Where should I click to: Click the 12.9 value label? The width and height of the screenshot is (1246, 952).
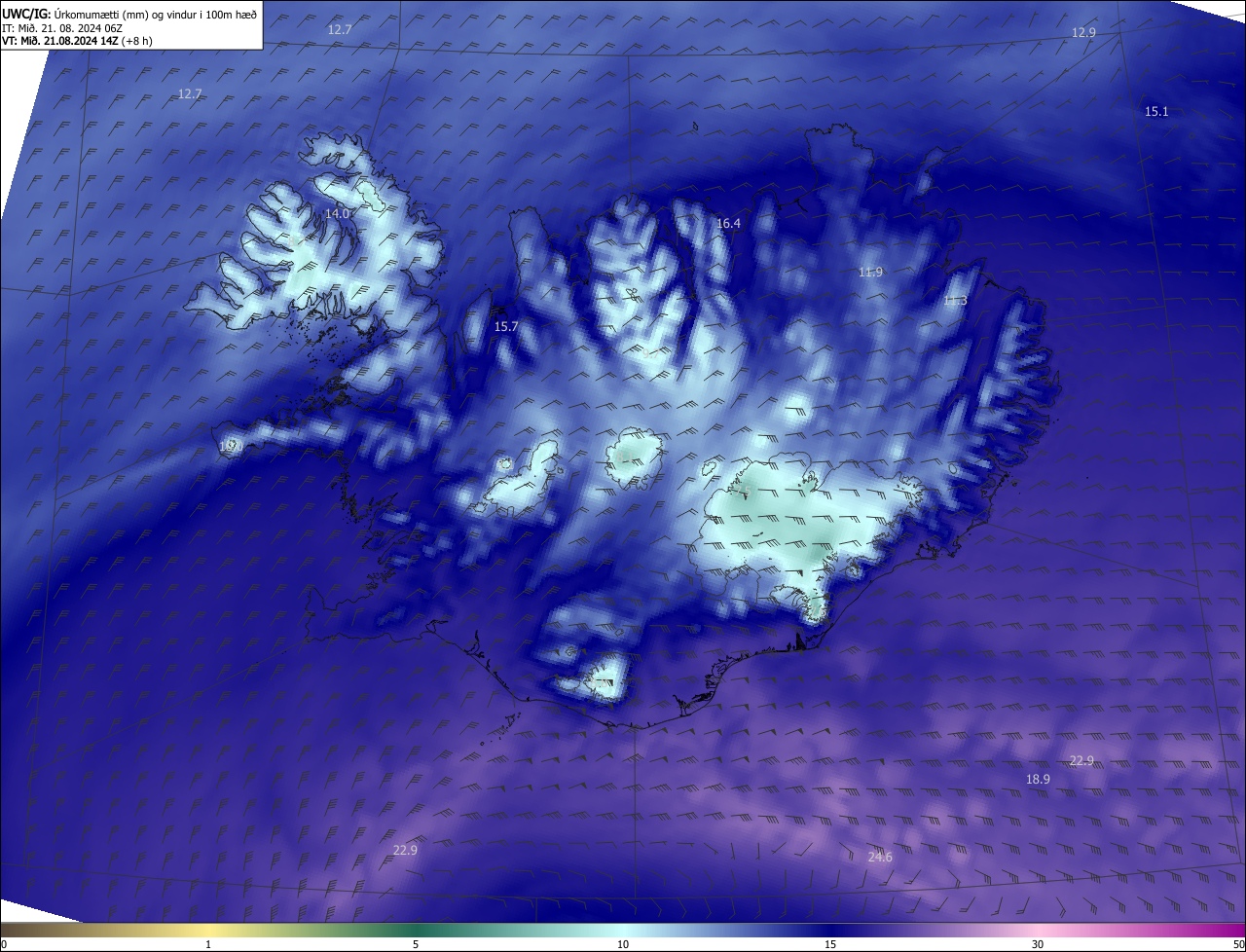[x=1083, y=32]
